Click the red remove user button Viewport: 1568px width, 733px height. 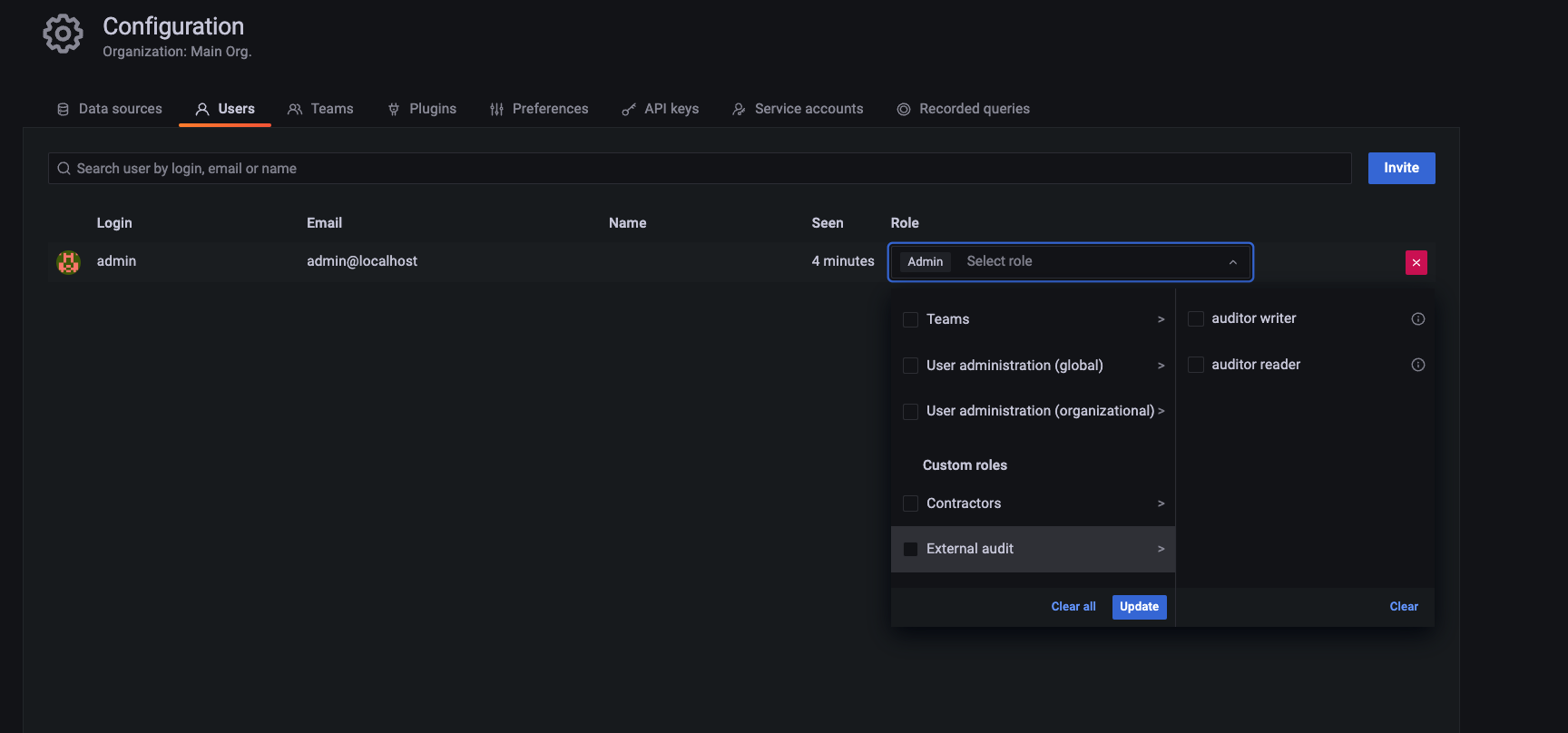point(1416,262)
